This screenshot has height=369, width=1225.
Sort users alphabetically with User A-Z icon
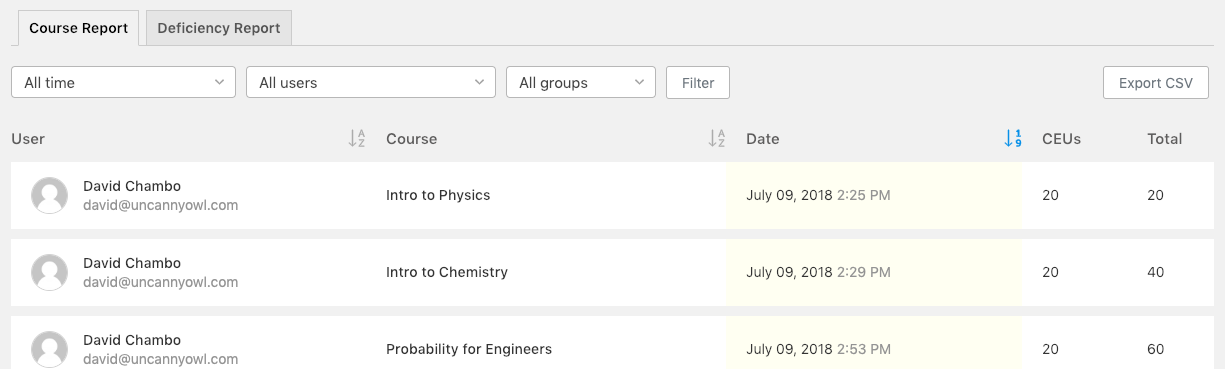357,139
